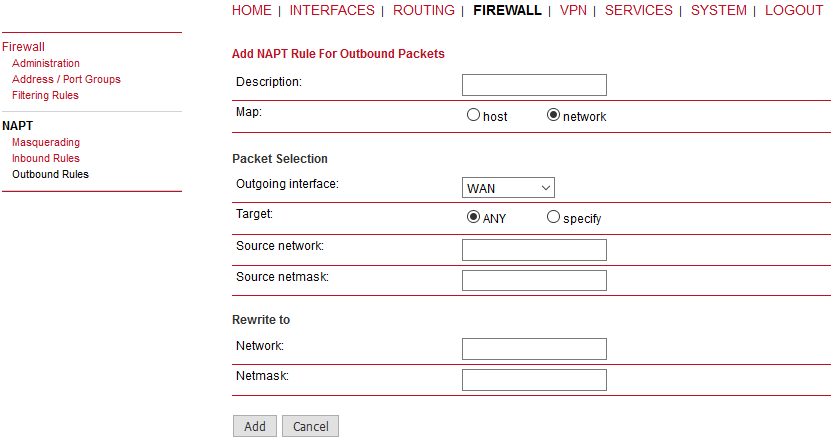Open the ROUTING menu
This screenshot has height=443, width=831.
point(424,10)
